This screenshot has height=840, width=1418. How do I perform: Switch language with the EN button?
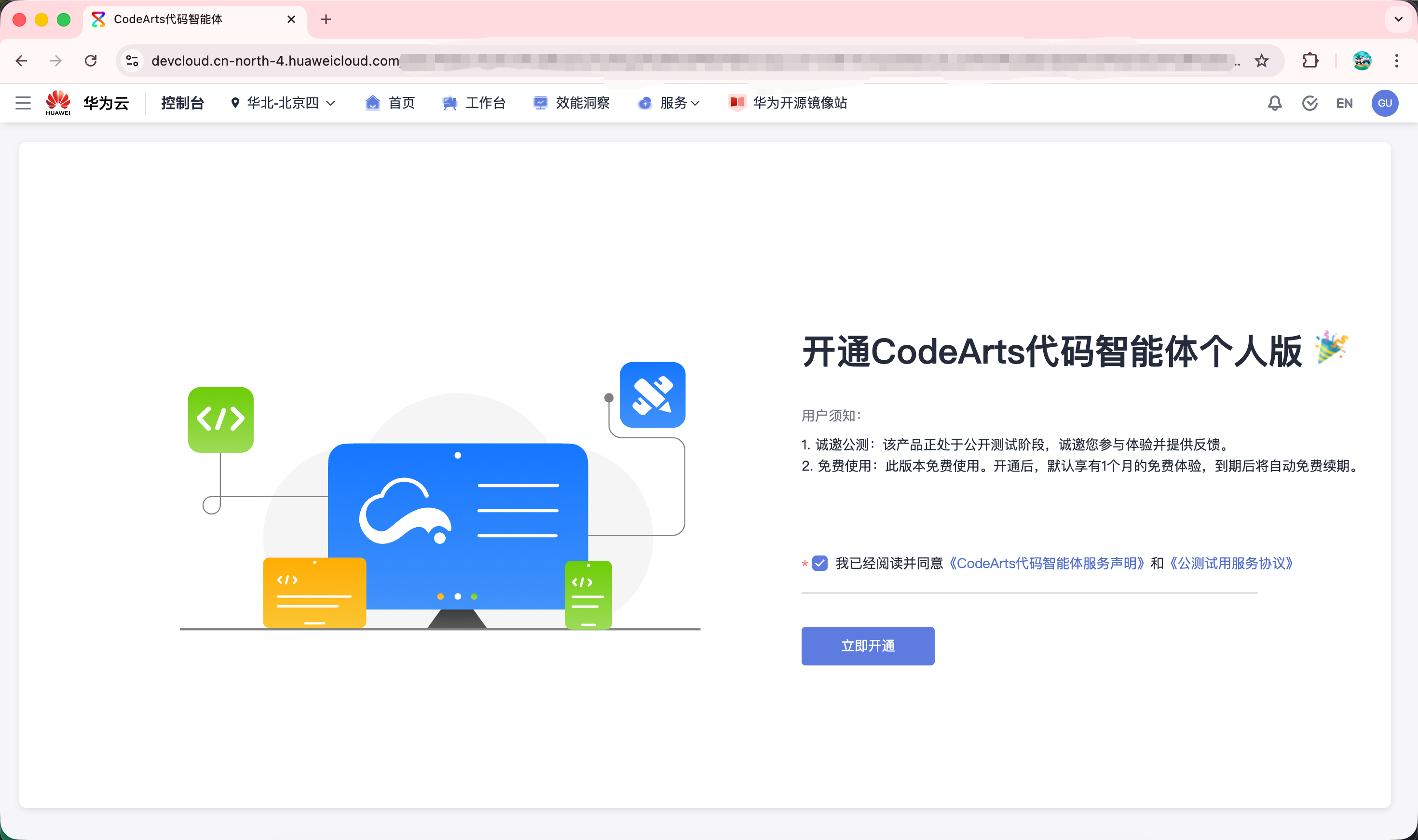pyautogui.click(x=1344, y=103)
